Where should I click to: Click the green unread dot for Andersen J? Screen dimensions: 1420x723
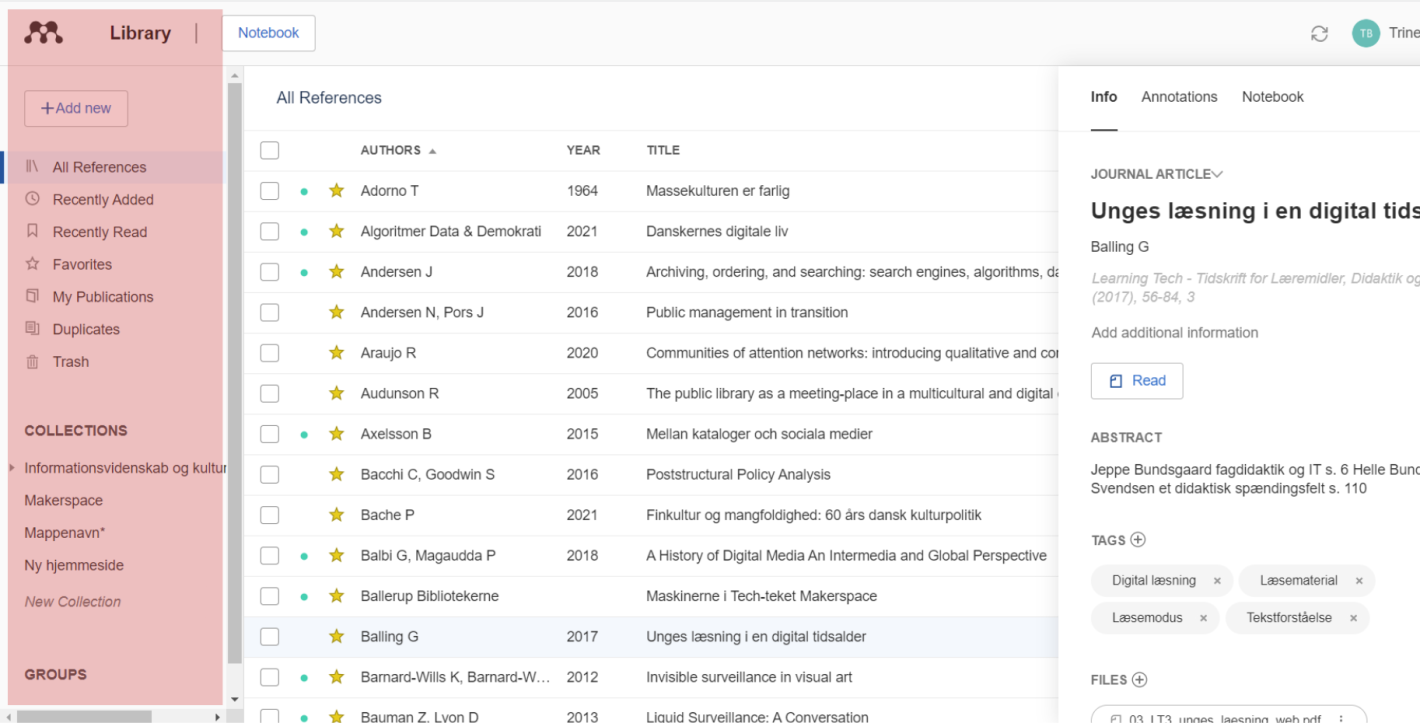click(304, 272)
